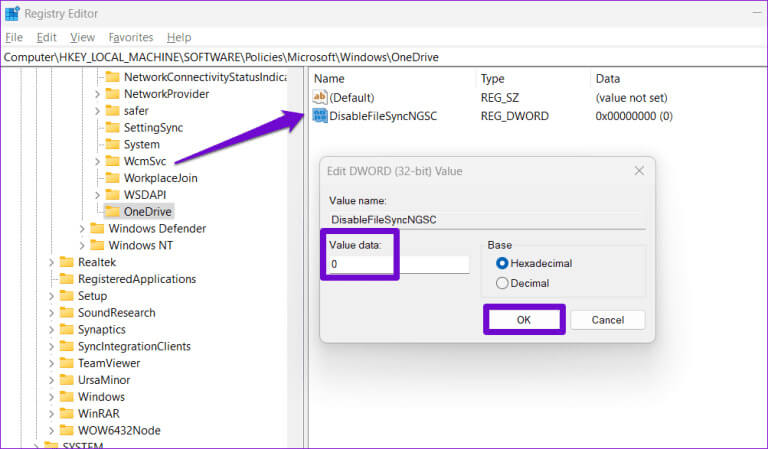Viewport: 768px width, 449px height.
Task: Click the NetworkConnectivityStatusIndicator folder icon
Action: point(113,77)
